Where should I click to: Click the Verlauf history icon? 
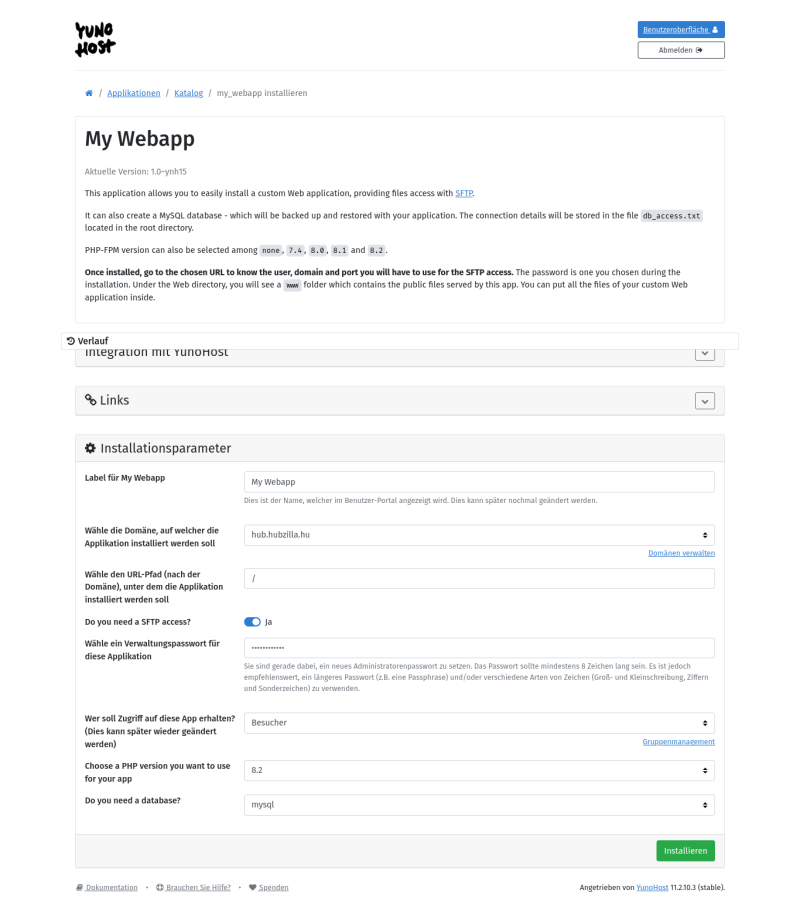(x=71, y=341)
